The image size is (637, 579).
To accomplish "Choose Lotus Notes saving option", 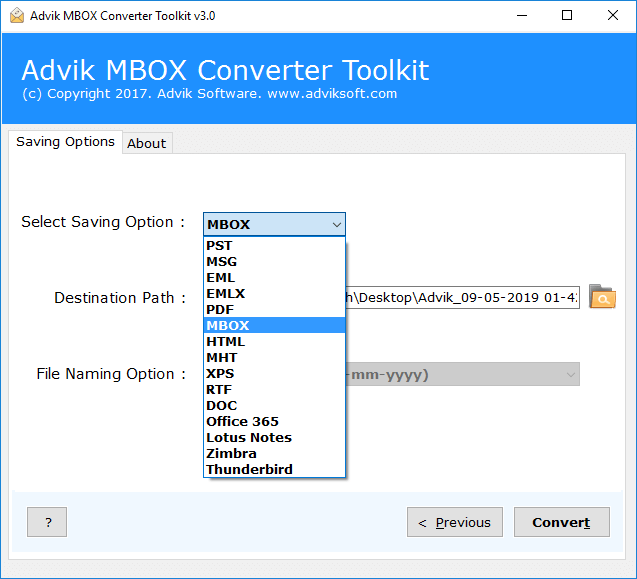I will coord(274,437).
